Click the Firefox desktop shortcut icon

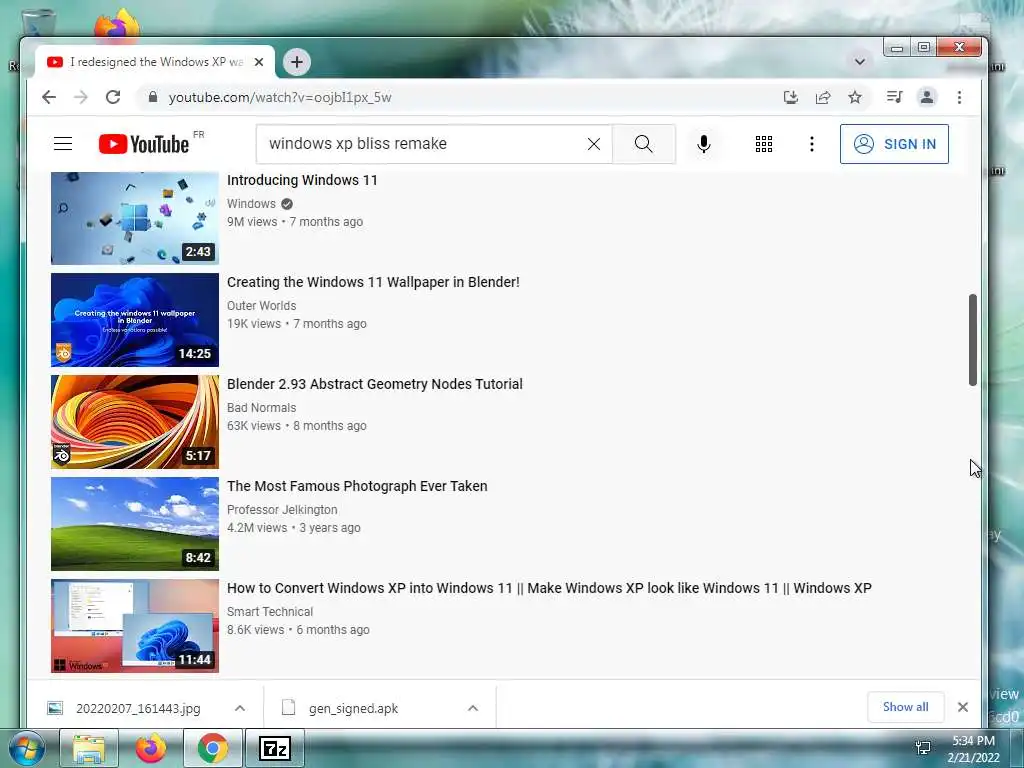point(117,24)
